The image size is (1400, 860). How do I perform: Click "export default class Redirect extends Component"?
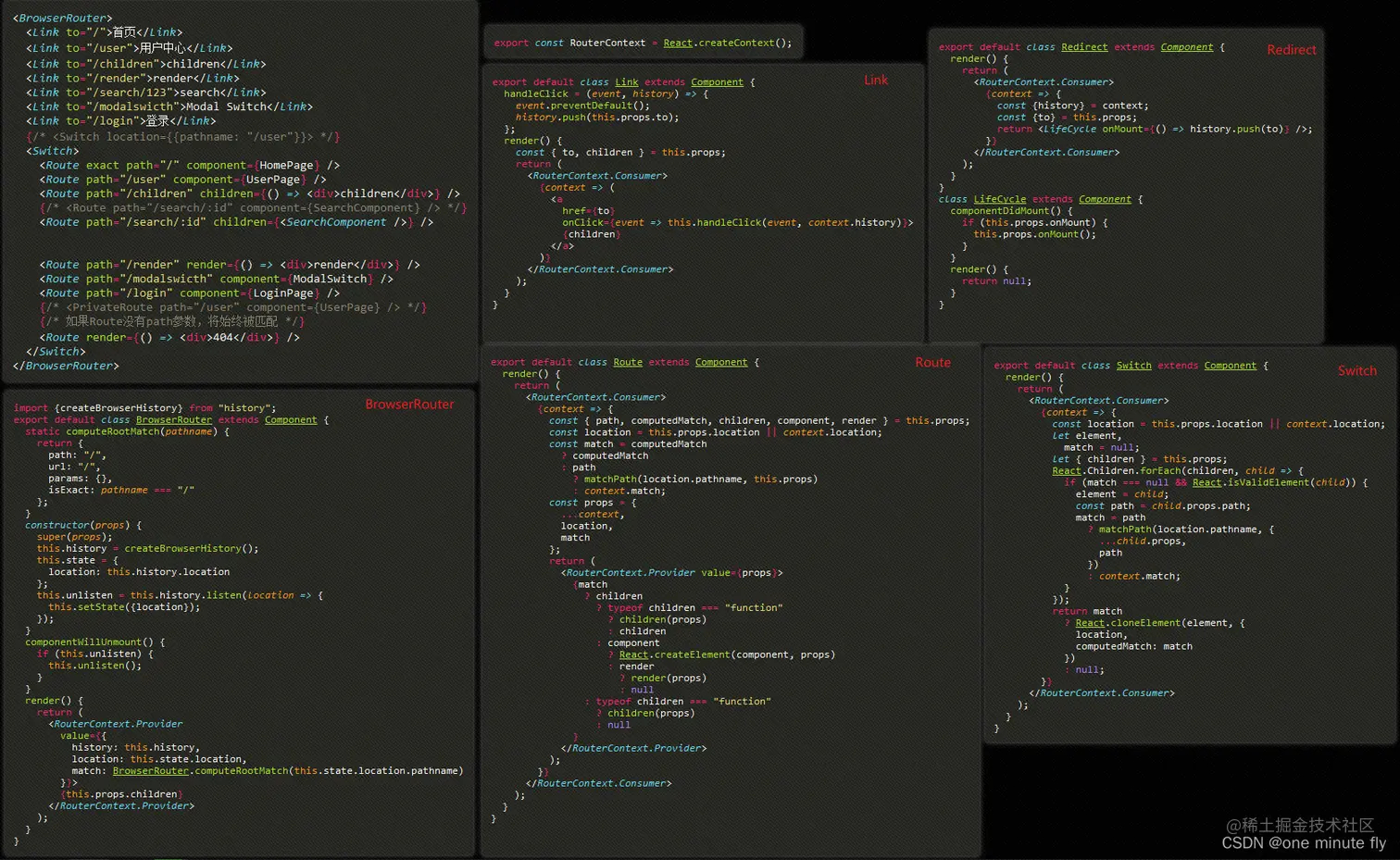(x=1081, y=47)
